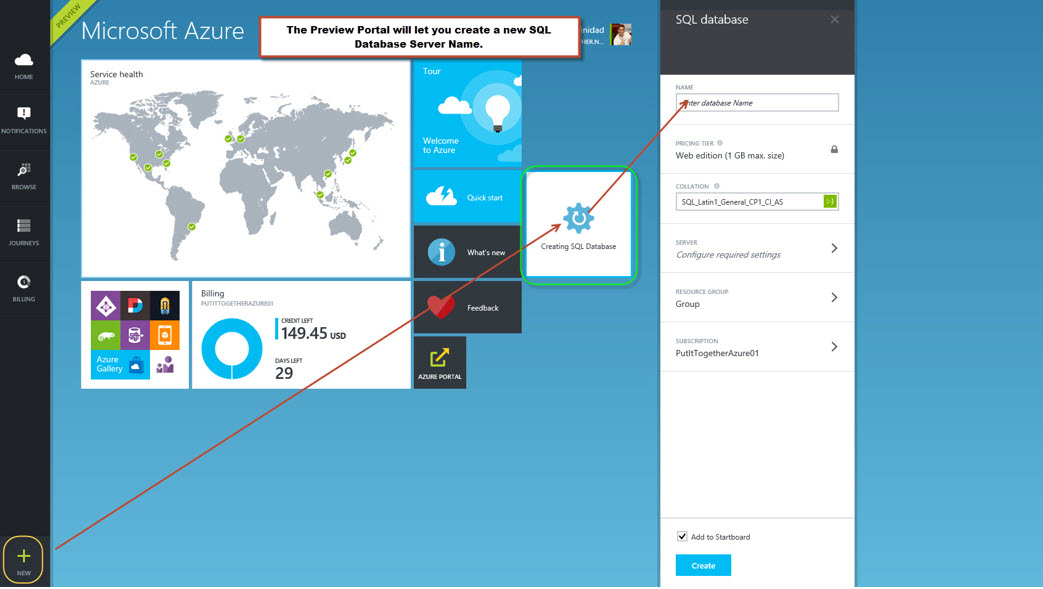The width and height of the screenshot is (1043, 589).
Task: Click the database Name input field
Action: coord(757,102)
